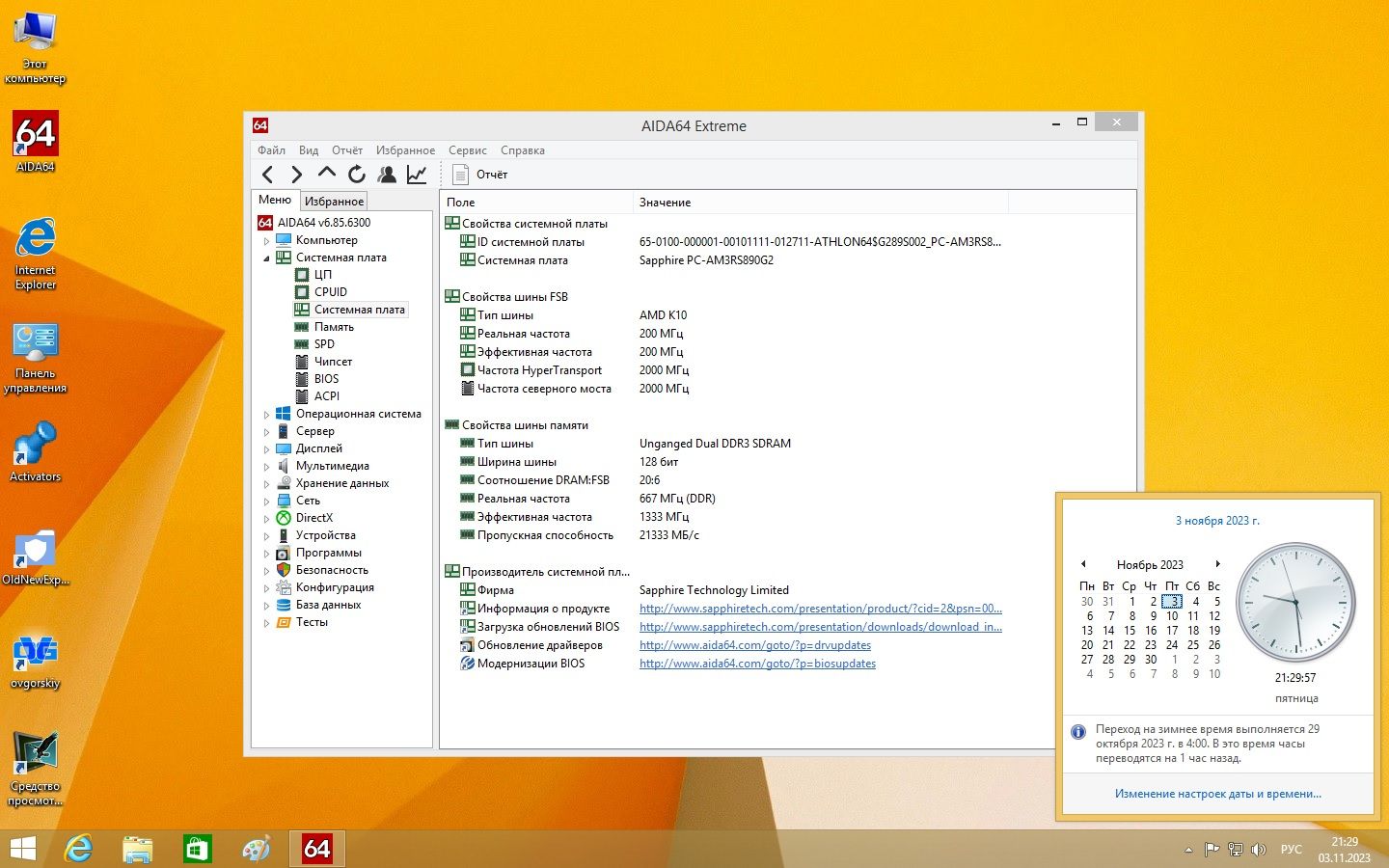Refresh the current AIDA64 page
Image resolution: width=1389 pixels, height=868 pixels.
[x=357, y=175]
